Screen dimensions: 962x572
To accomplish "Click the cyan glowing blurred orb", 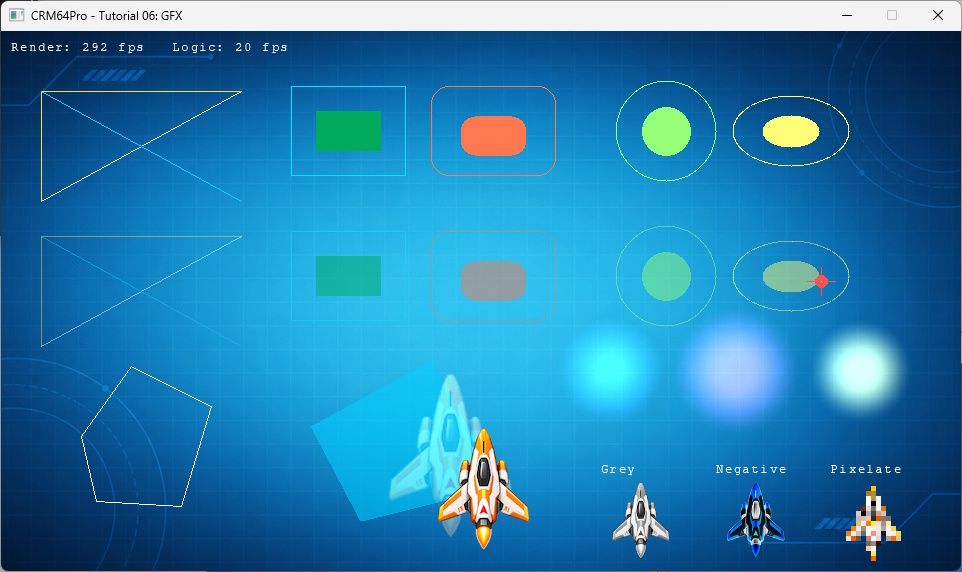I will (609, 368).
